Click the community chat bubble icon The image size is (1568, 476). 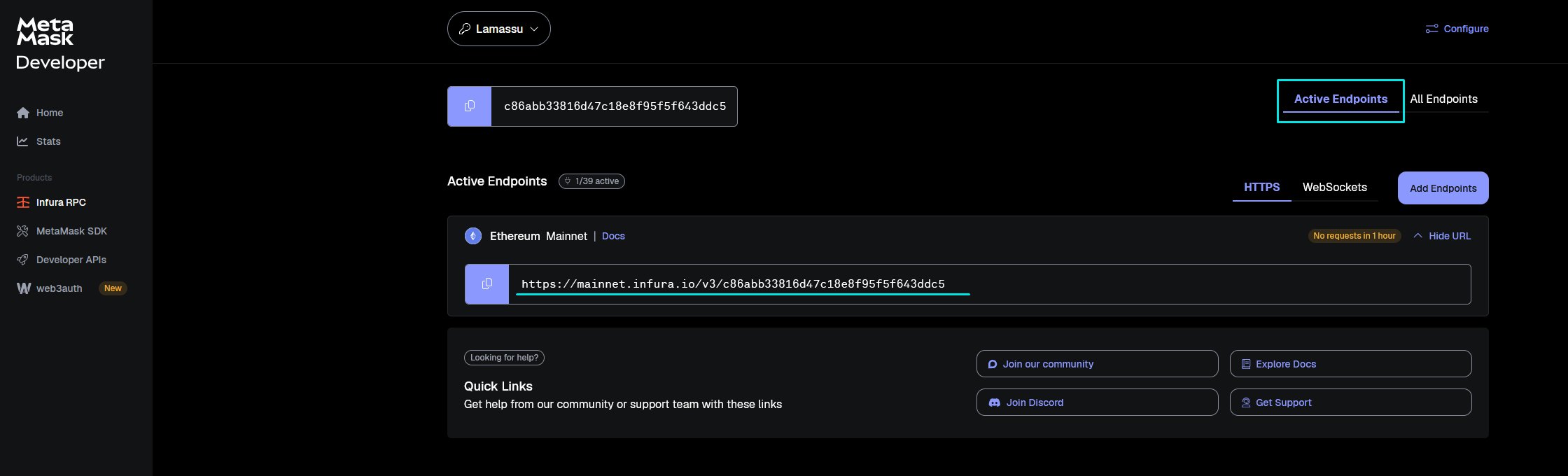tap(993, 364)
